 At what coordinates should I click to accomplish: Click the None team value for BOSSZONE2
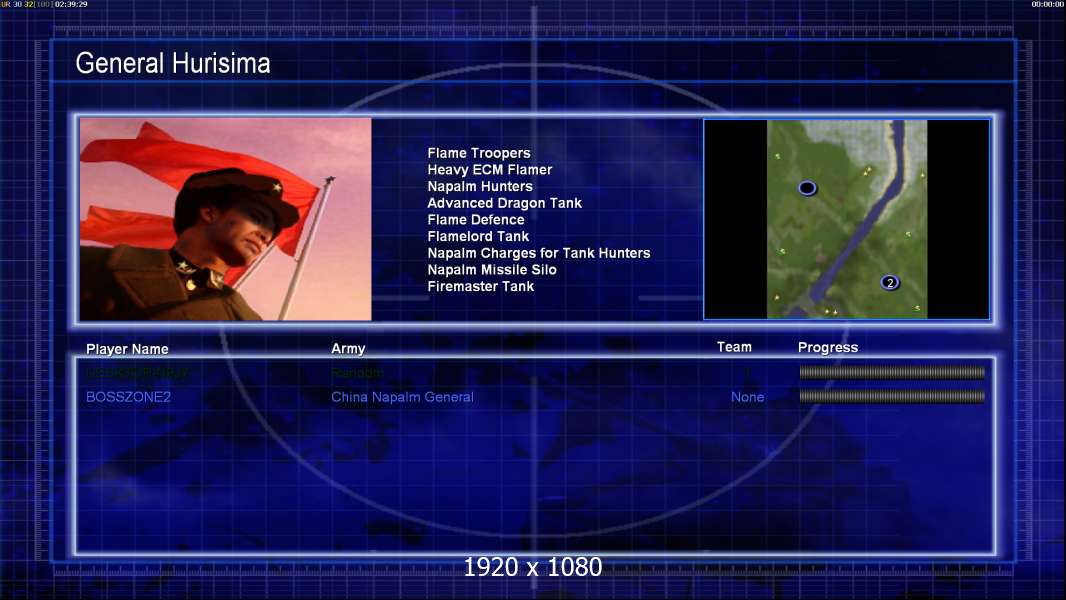[747, 397]
